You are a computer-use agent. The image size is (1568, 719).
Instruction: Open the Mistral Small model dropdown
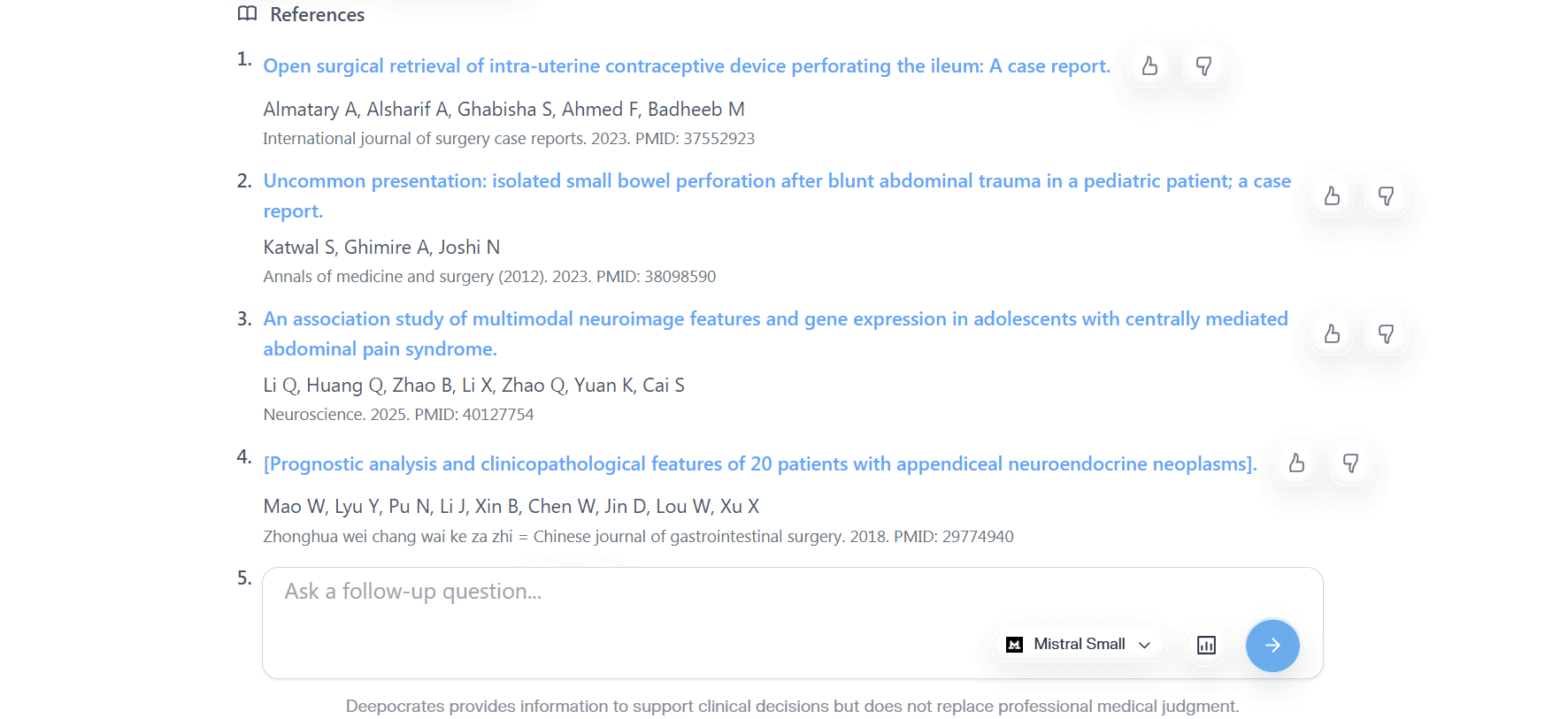point(1078,644)
